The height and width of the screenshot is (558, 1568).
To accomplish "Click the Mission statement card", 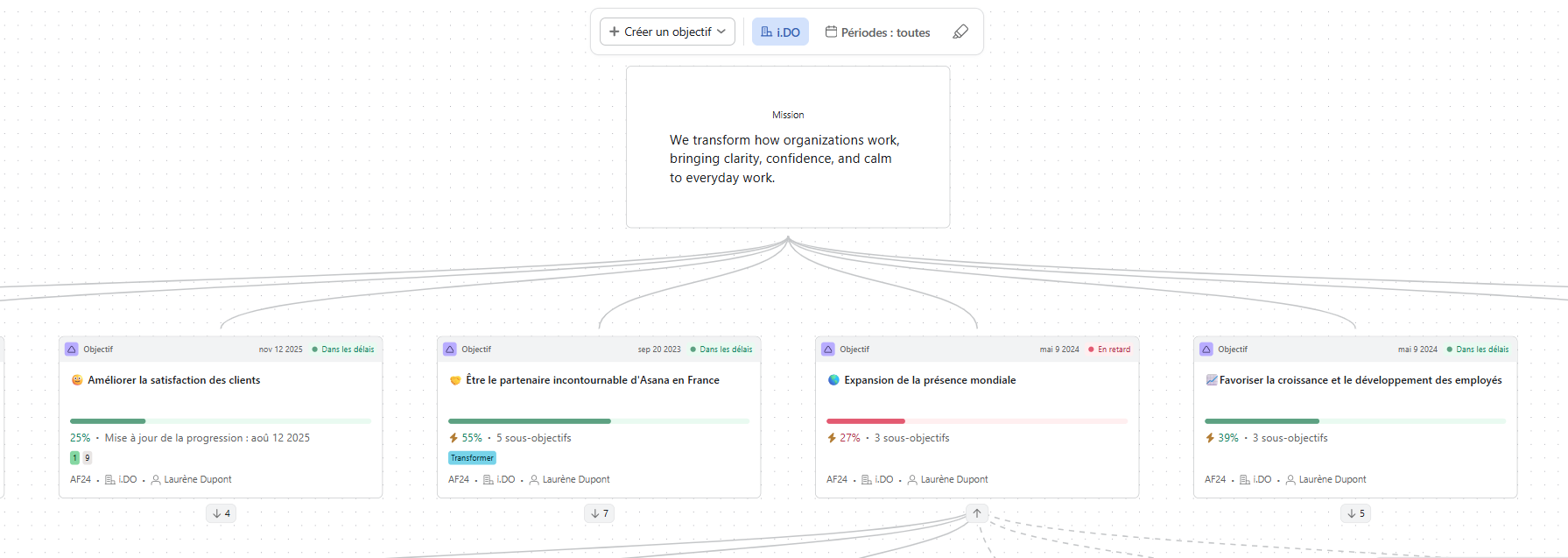I will [x=788, y=147].
